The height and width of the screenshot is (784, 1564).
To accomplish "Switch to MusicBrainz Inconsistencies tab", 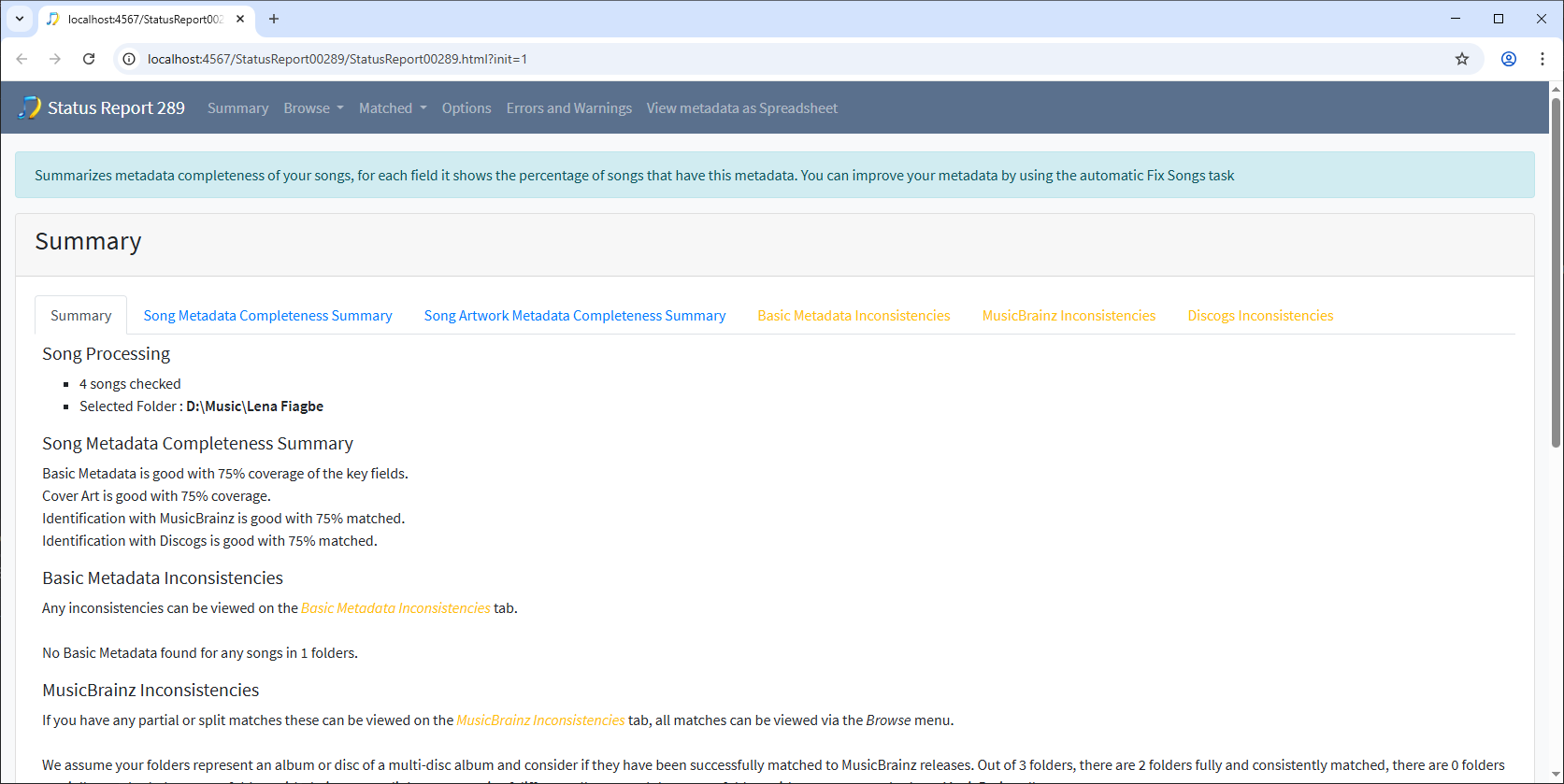I will [x=1069, y=316].
